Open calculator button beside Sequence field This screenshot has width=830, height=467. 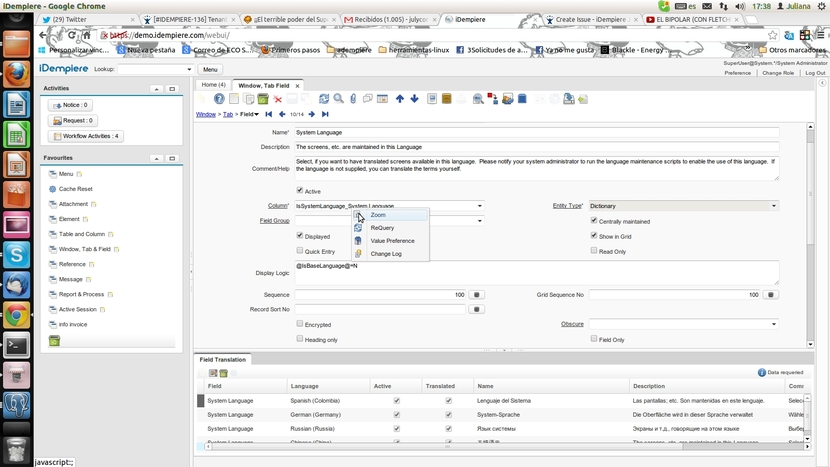tap(477, 295)
